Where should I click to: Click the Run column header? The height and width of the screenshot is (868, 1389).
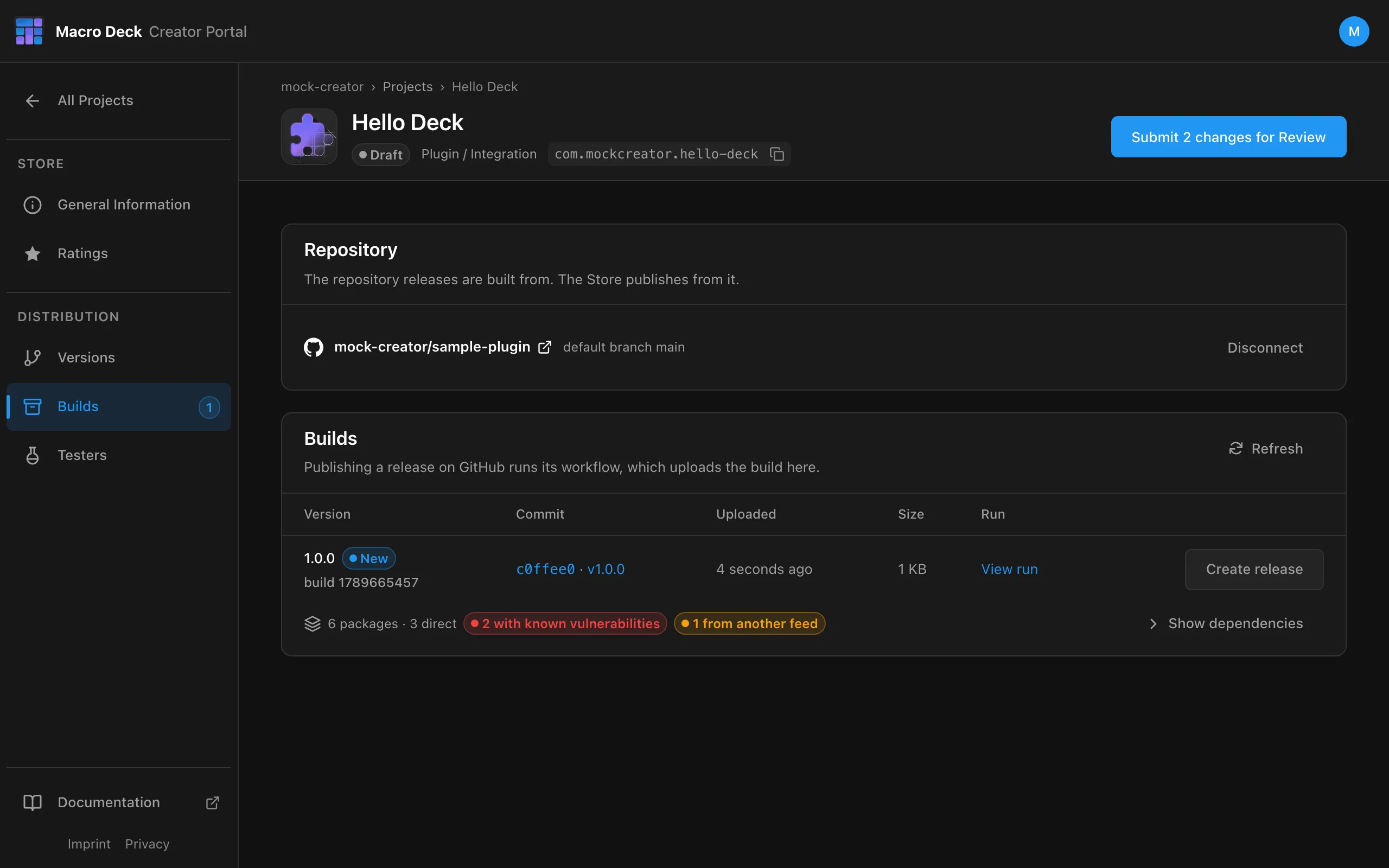coord(992,514)
